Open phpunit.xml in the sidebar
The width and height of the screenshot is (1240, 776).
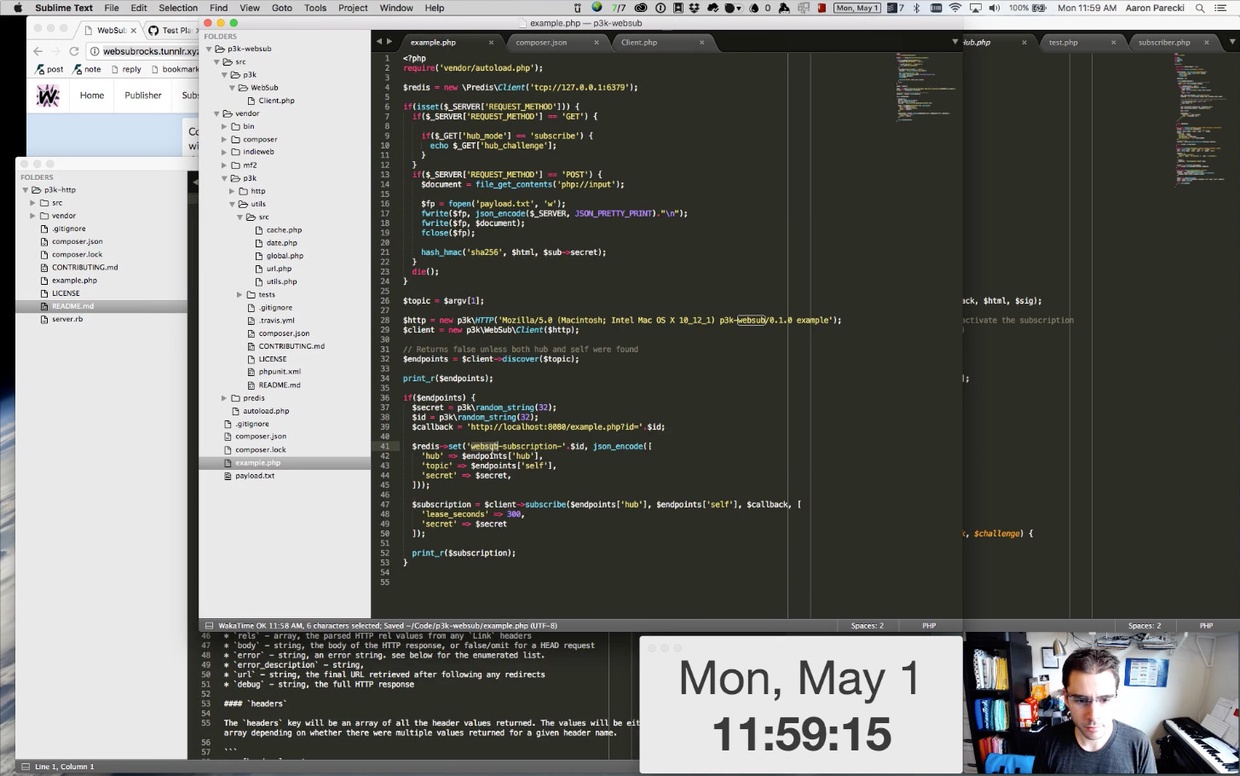coord(279,372)
